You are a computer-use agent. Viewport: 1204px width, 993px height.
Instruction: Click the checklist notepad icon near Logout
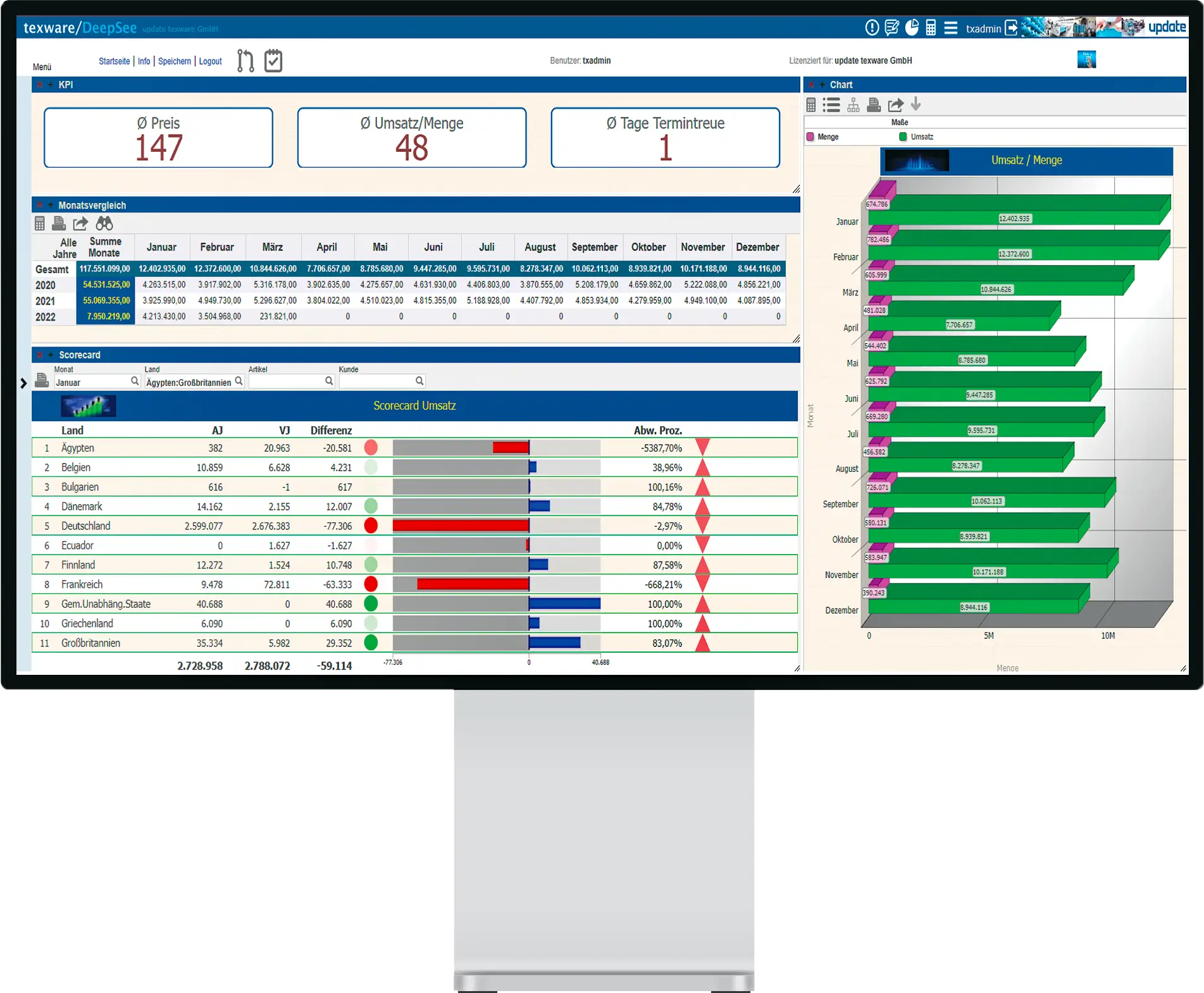coord(273,61)
